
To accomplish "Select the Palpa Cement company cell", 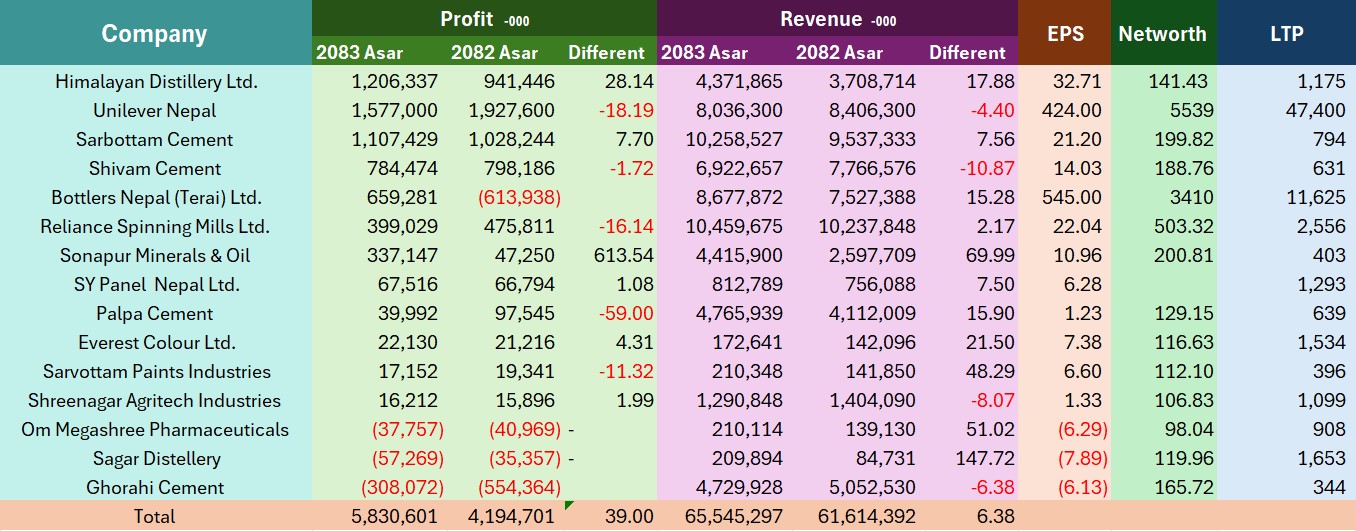I will [155, 313].
